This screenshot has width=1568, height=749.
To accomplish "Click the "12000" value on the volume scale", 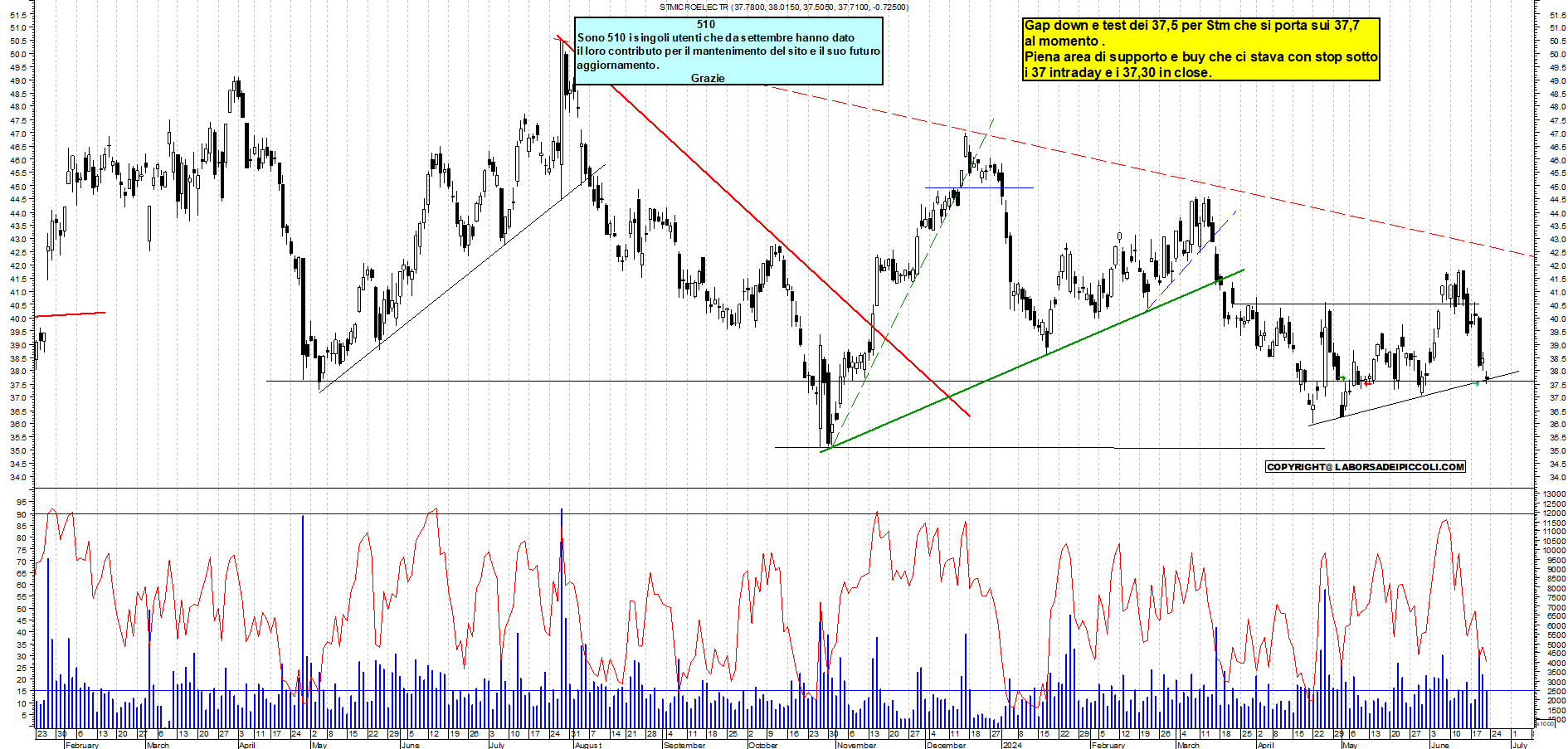I will 1553,513.
